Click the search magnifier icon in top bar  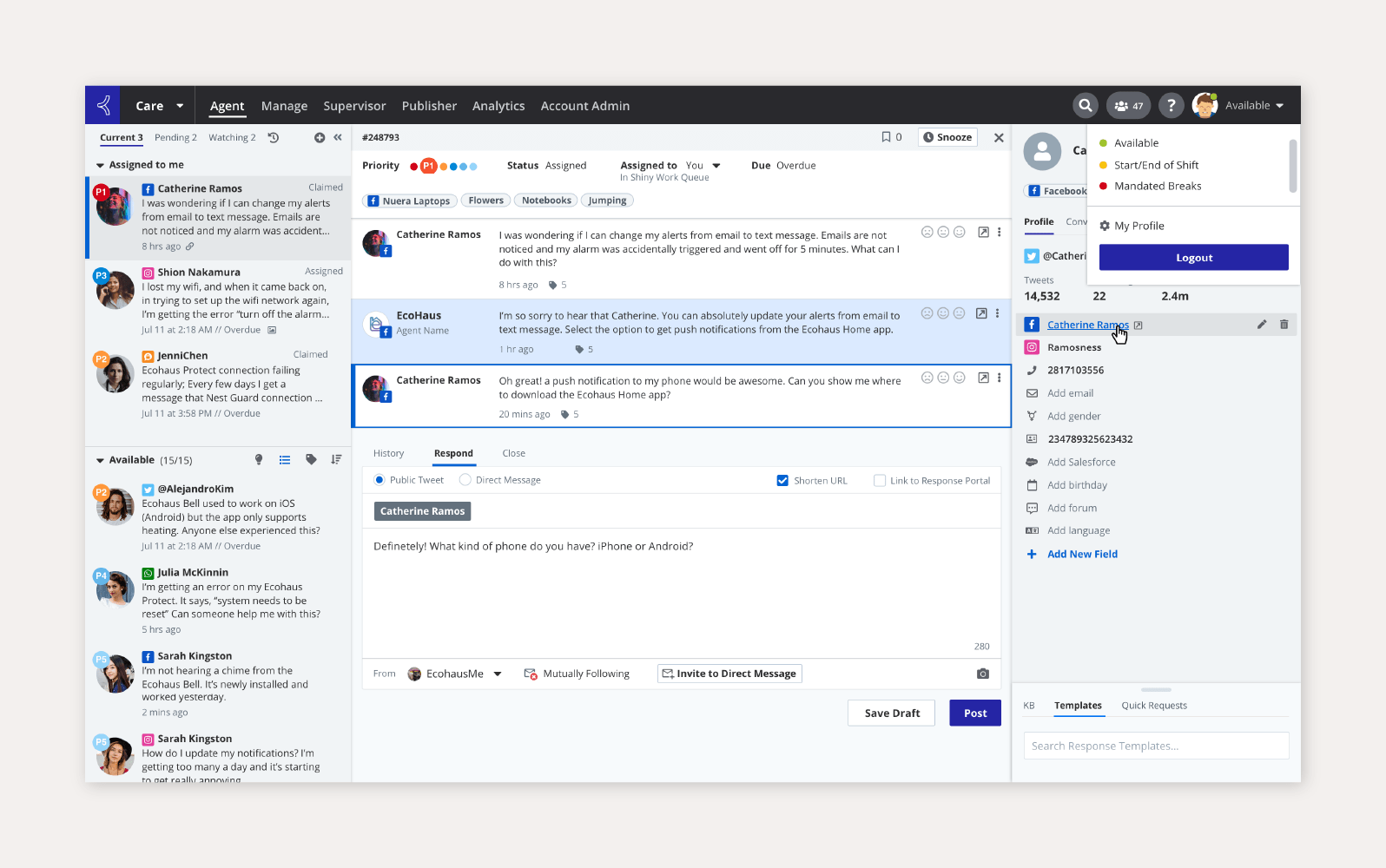tap(1085, 105)
